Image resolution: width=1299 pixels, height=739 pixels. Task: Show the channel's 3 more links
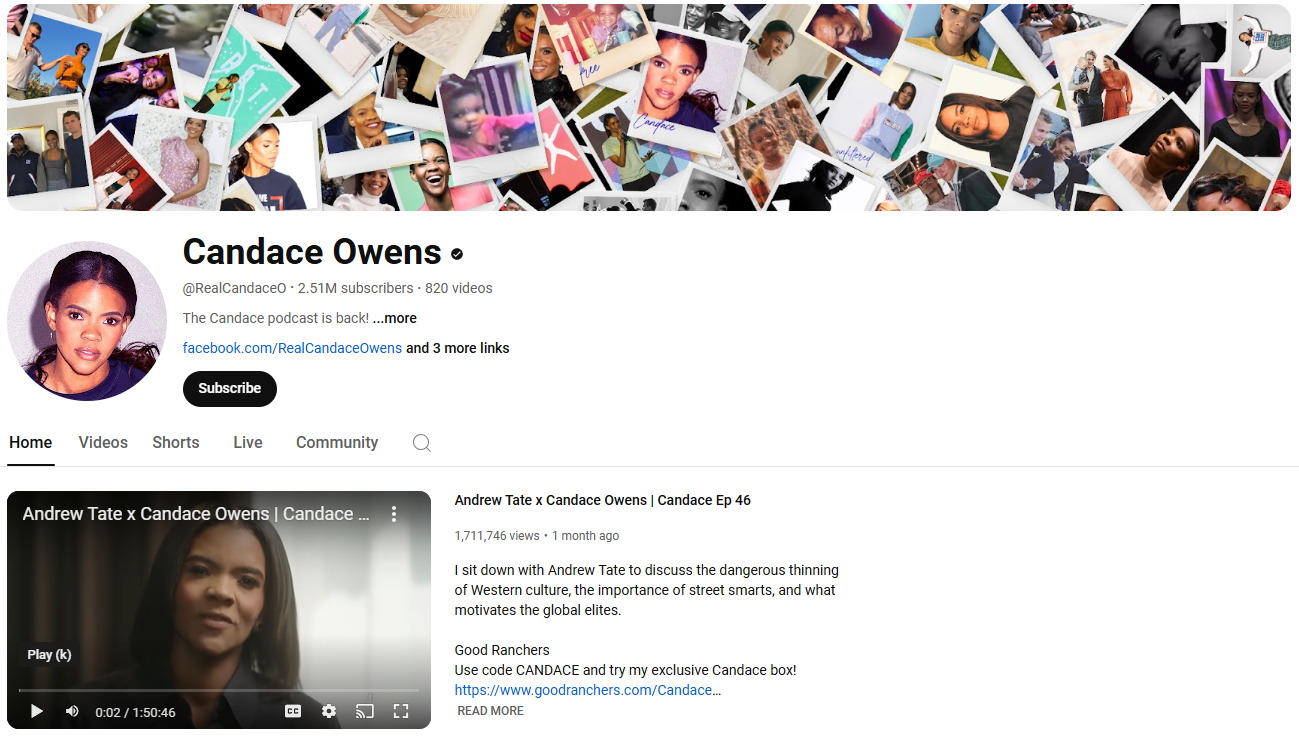[x=457, y=348]
